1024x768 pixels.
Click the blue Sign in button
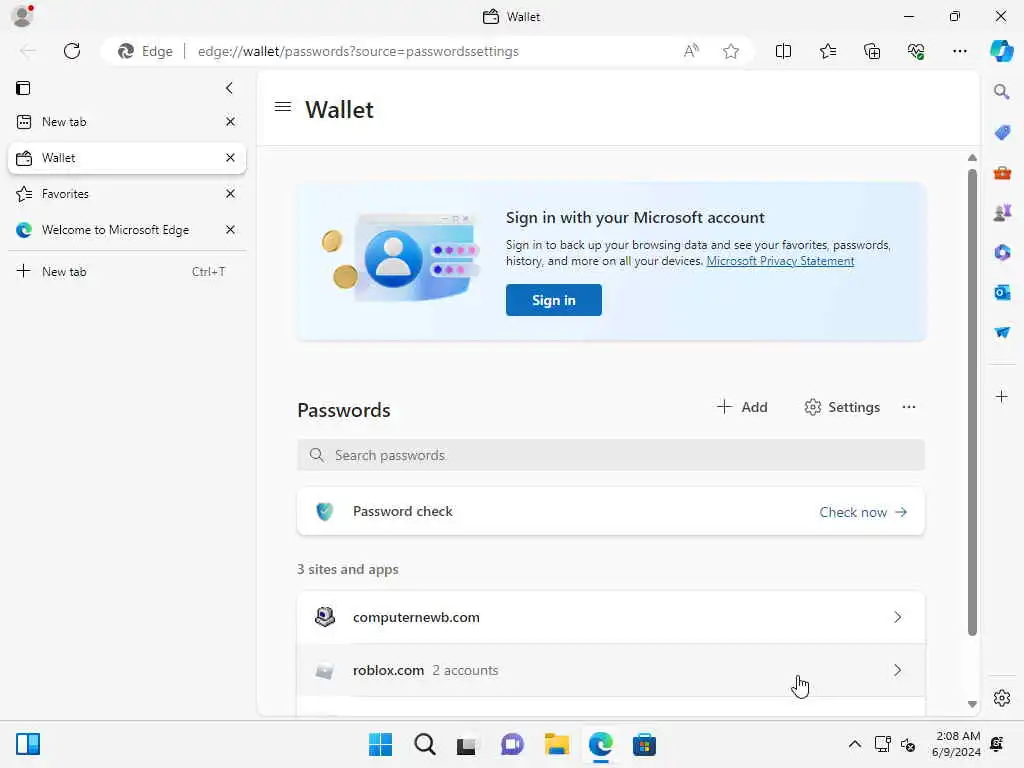[553, 300]
